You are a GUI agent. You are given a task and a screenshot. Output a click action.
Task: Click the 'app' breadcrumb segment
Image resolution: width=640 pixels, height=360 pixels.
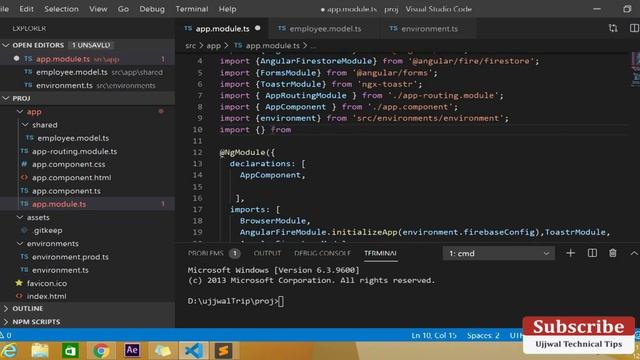pyautogui.click(x=213, y=46)
